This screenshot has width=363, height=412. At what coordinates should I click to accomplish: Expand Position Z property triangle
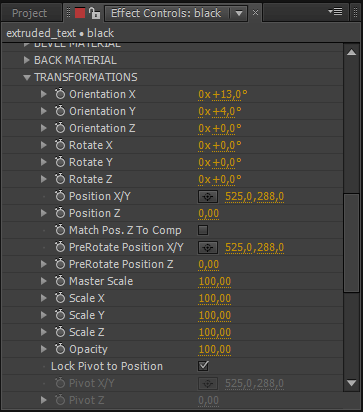click(x=44, y=213)
